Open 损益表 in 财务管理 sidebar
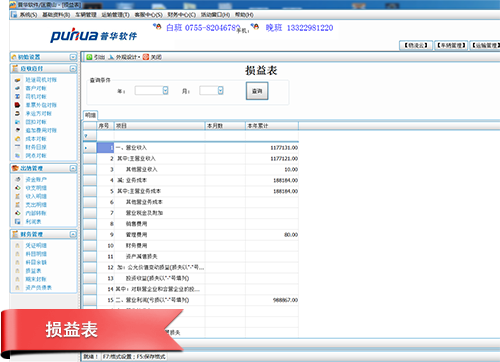This screenshot has width=500, height=362. pyautogui.click(x=33, y=271)
